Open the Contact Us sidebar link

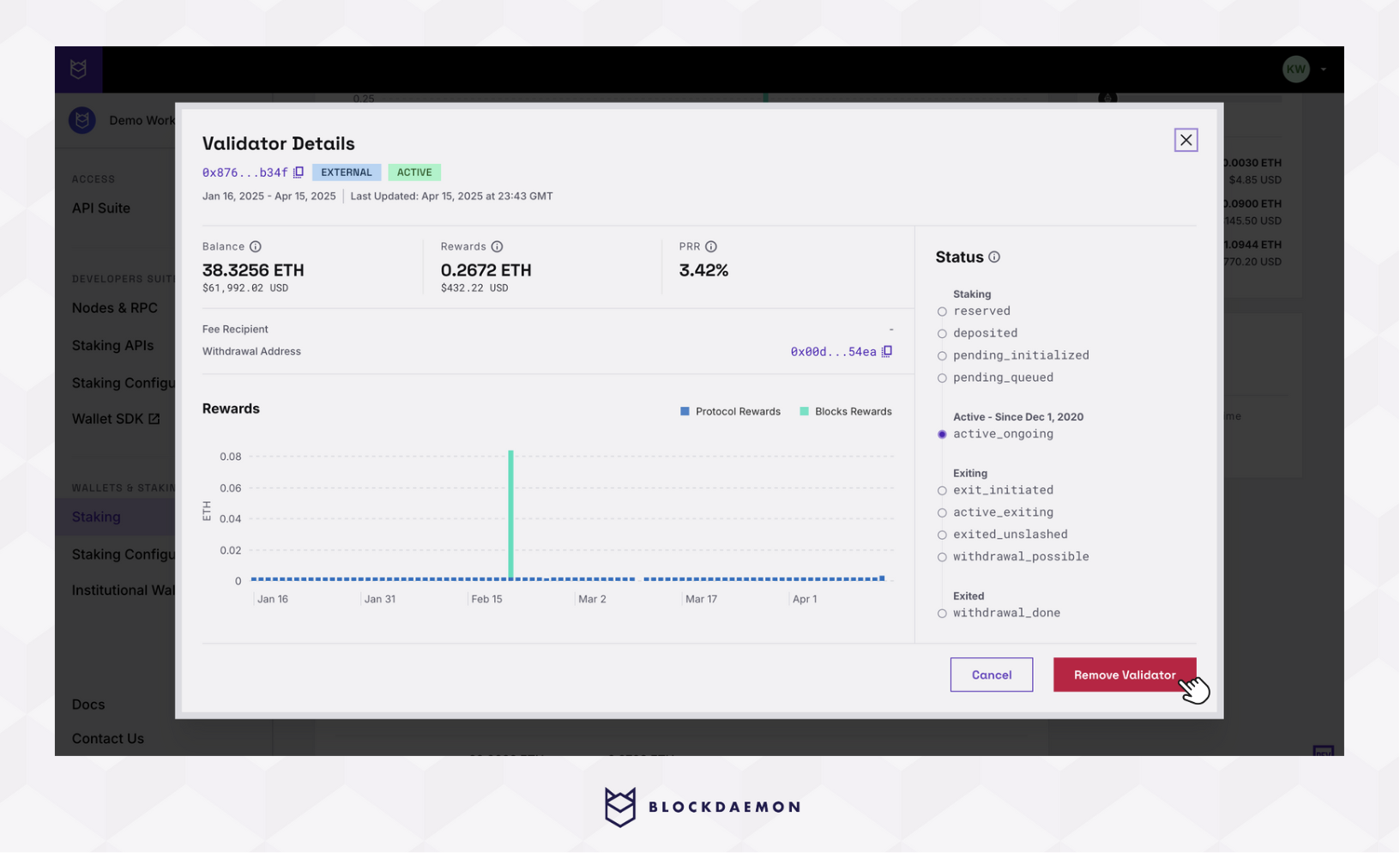pos(108,738)
